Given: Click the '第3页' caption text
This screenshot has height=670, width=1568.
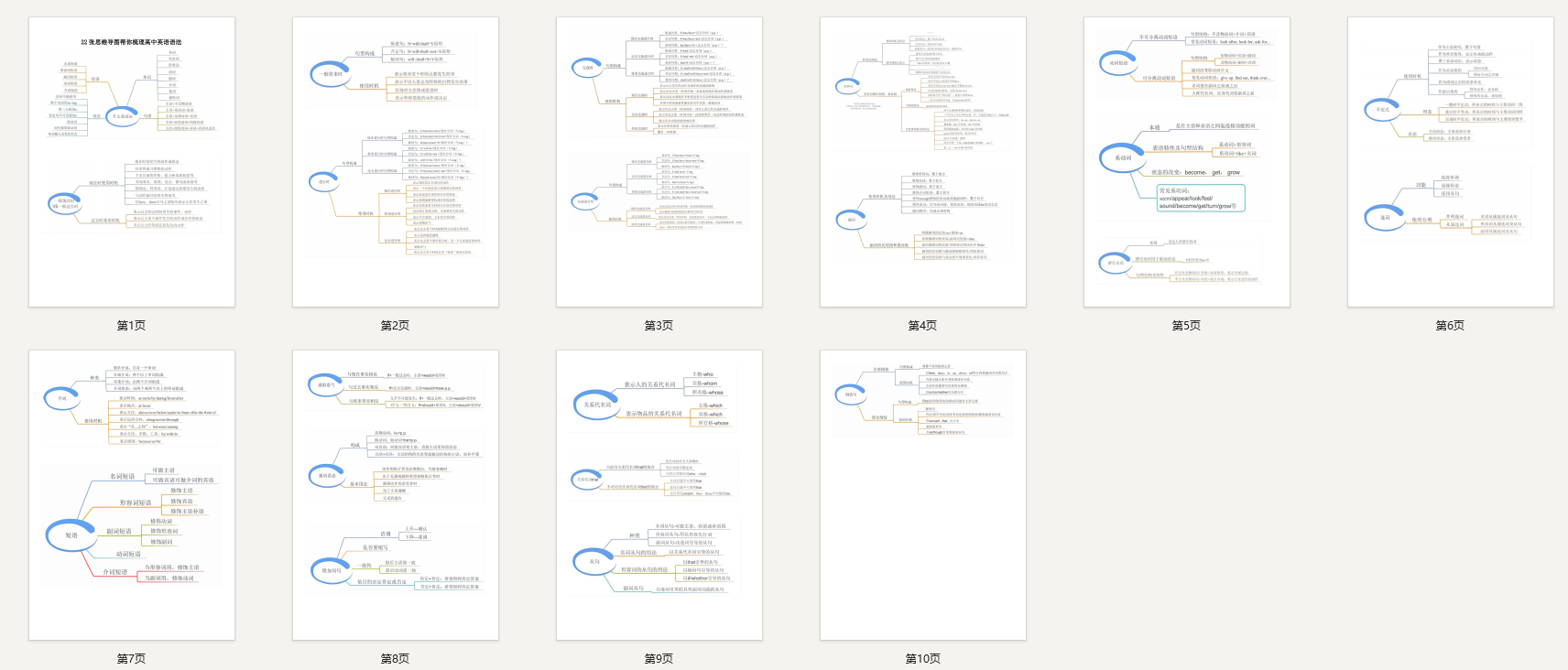Looking at the screenshot, I should coord(659,326).
